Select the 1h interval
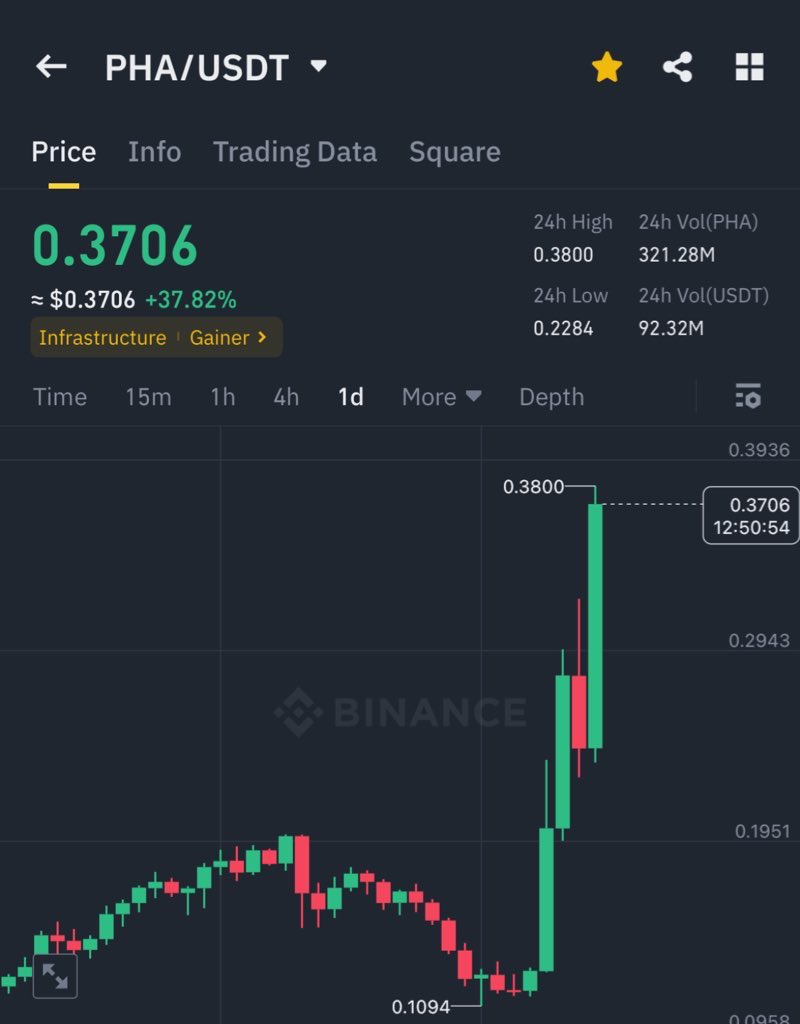This screenshot has width=800, height=1024. tap(222, 397)
